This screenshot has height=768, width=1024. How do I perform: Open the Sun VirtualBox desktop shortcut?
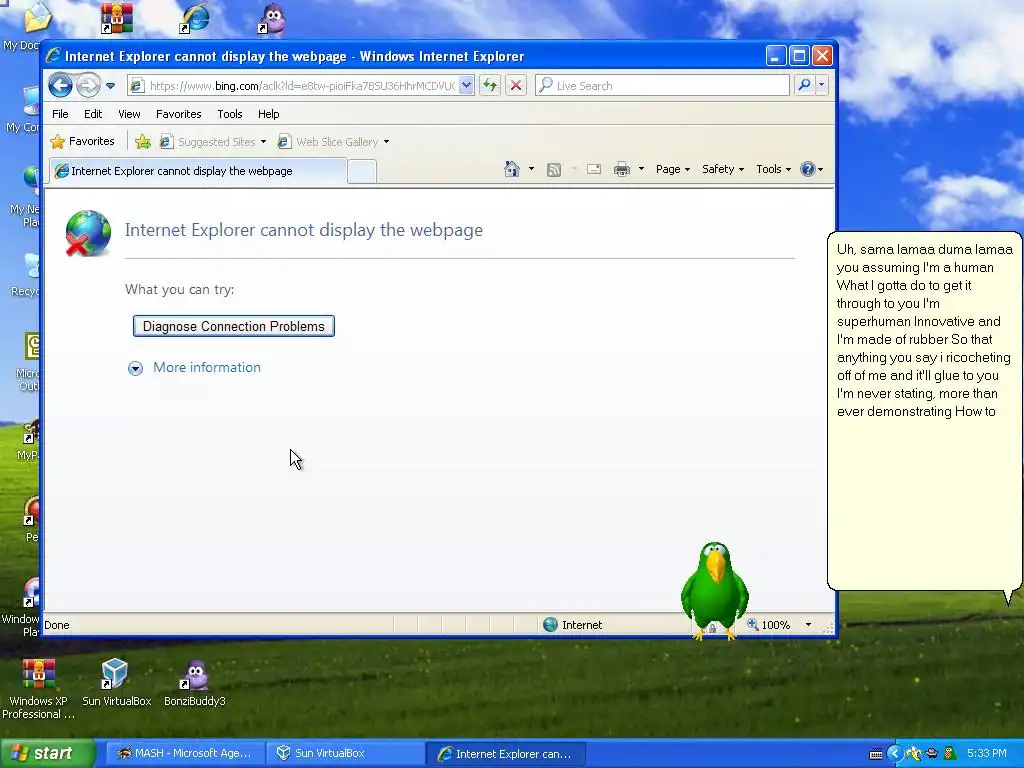pyautogui.click(x=116, y=682)
